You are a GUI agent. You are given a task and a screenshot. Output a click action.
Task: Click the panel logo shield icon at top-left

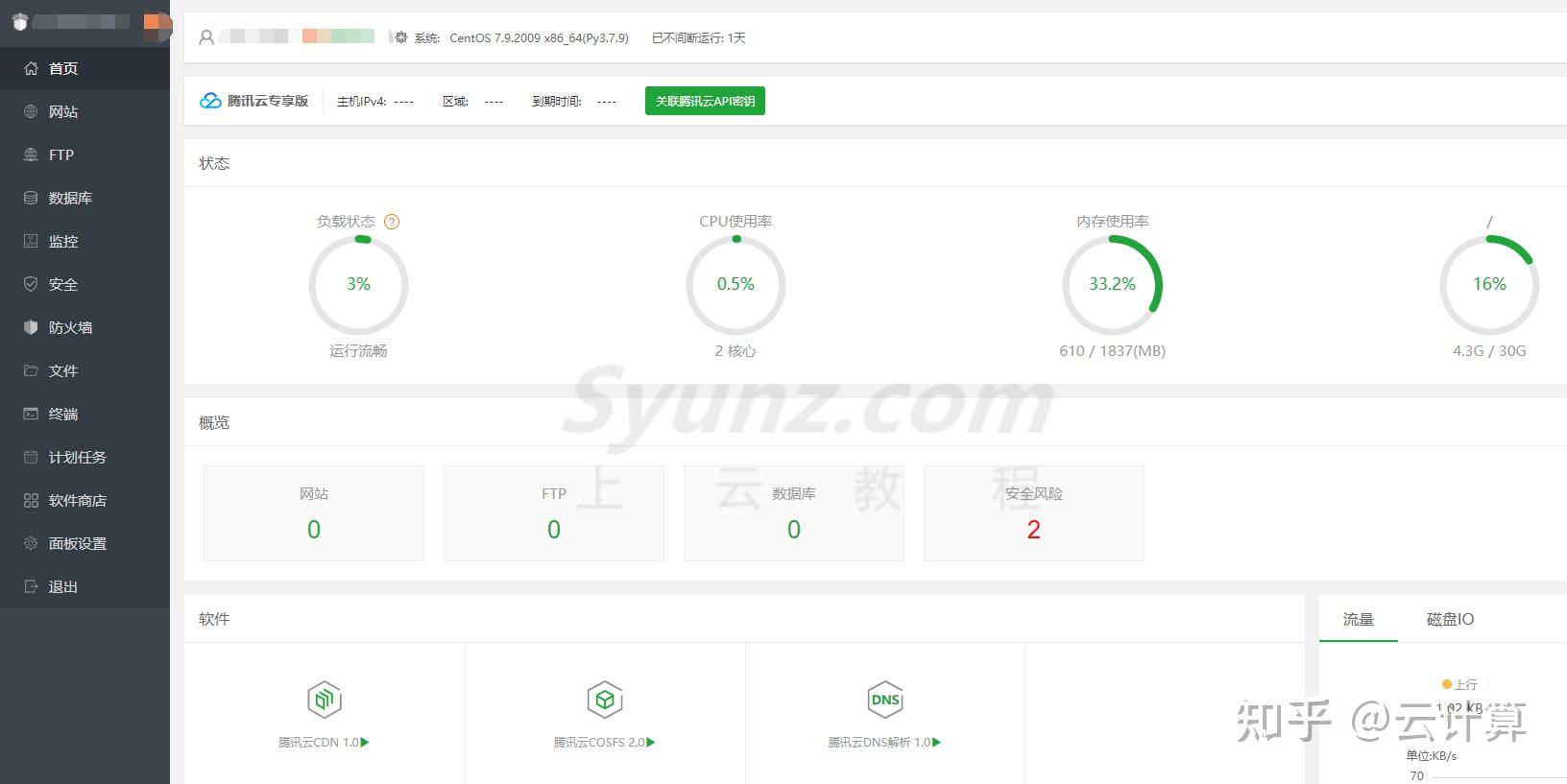click(x=20, y=22)
